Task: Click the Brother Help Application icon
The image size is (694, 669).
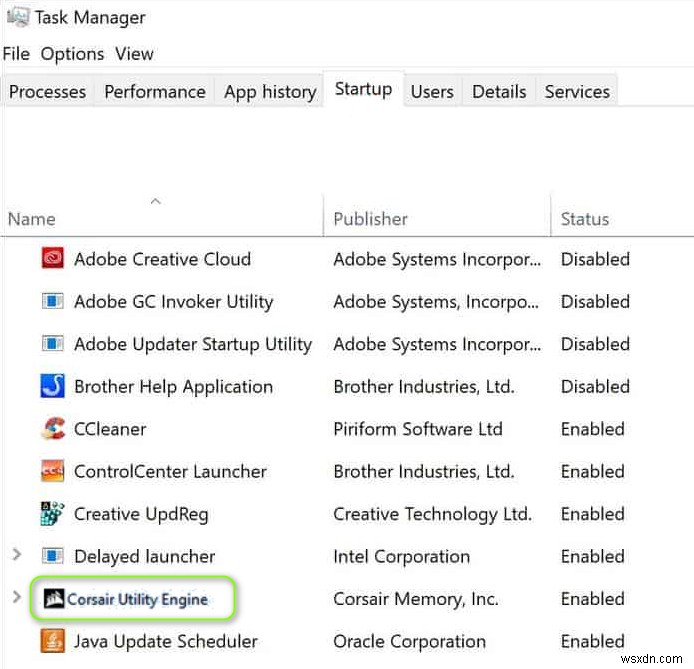Action: [x=52, y=385]
